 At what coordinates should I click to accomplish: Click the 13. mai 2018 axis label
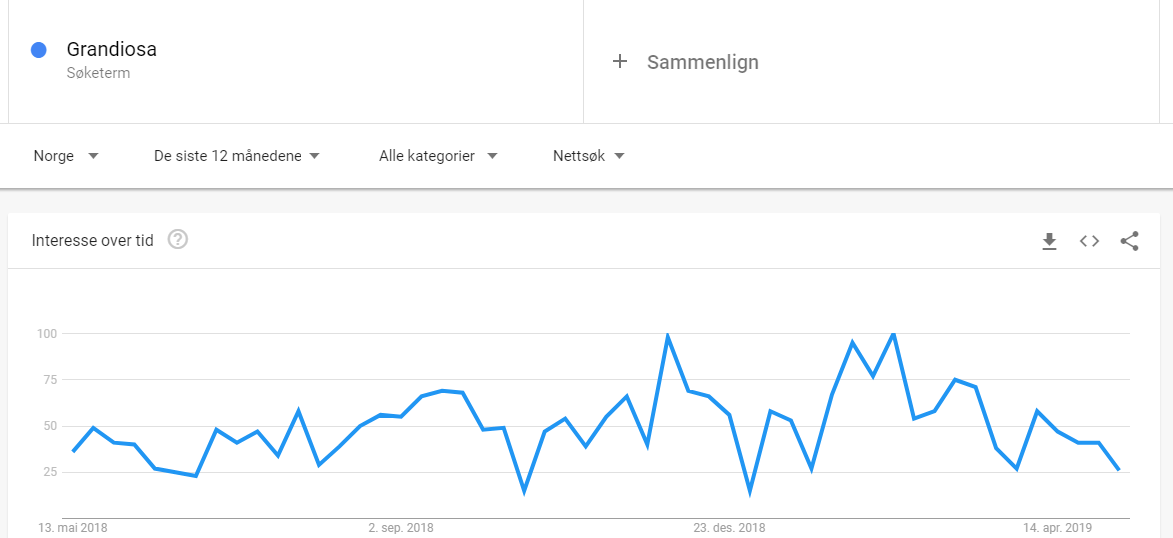pyautogui.click(x=73, y=528)
